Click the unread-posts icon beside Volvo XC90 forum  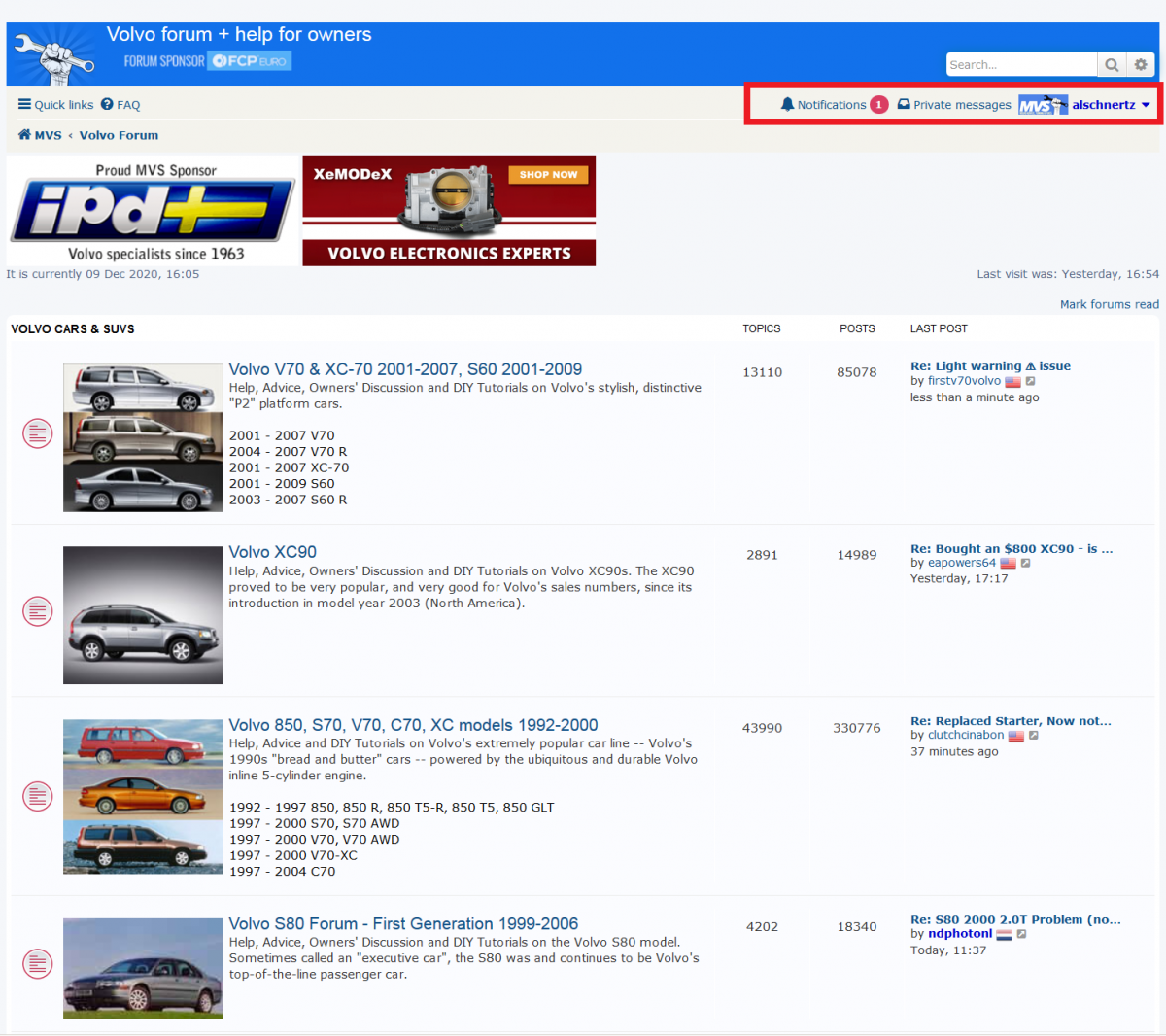tap(37, 611)
